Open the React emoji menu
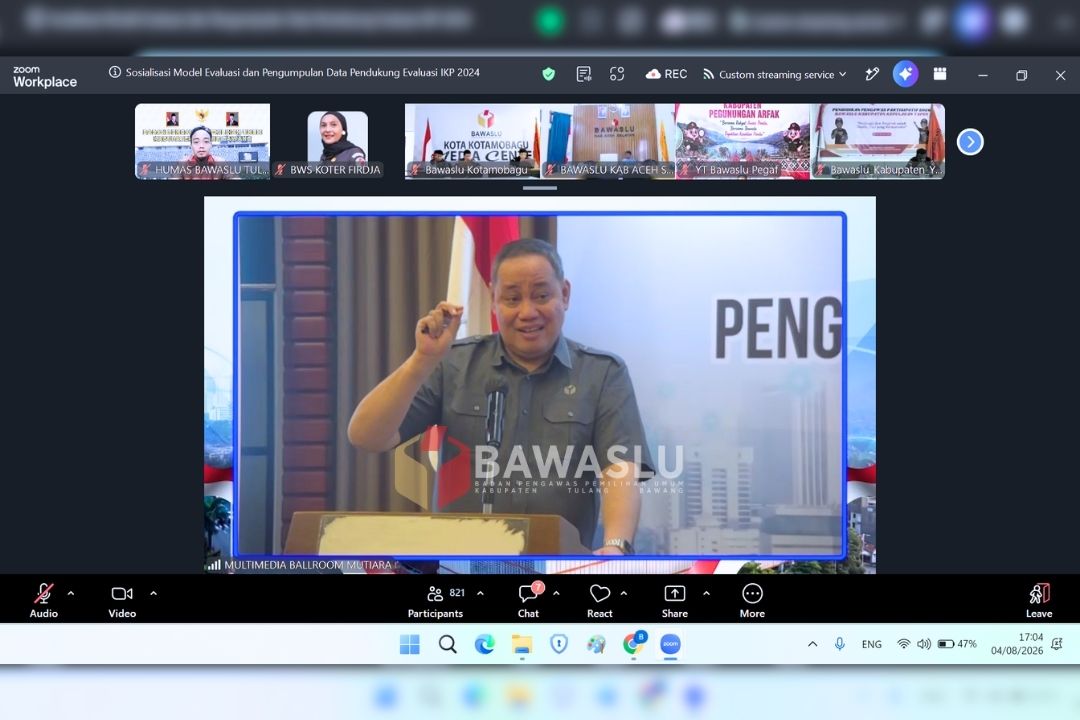The image size is (1080, 720). tap(600, 600)
